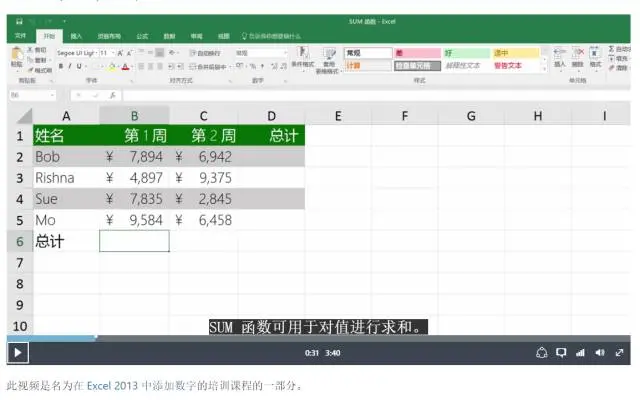This screenshot has height=400, width=640.
Task: Click the yellow Fill Color bucket icon
Action: pos(112,67)
